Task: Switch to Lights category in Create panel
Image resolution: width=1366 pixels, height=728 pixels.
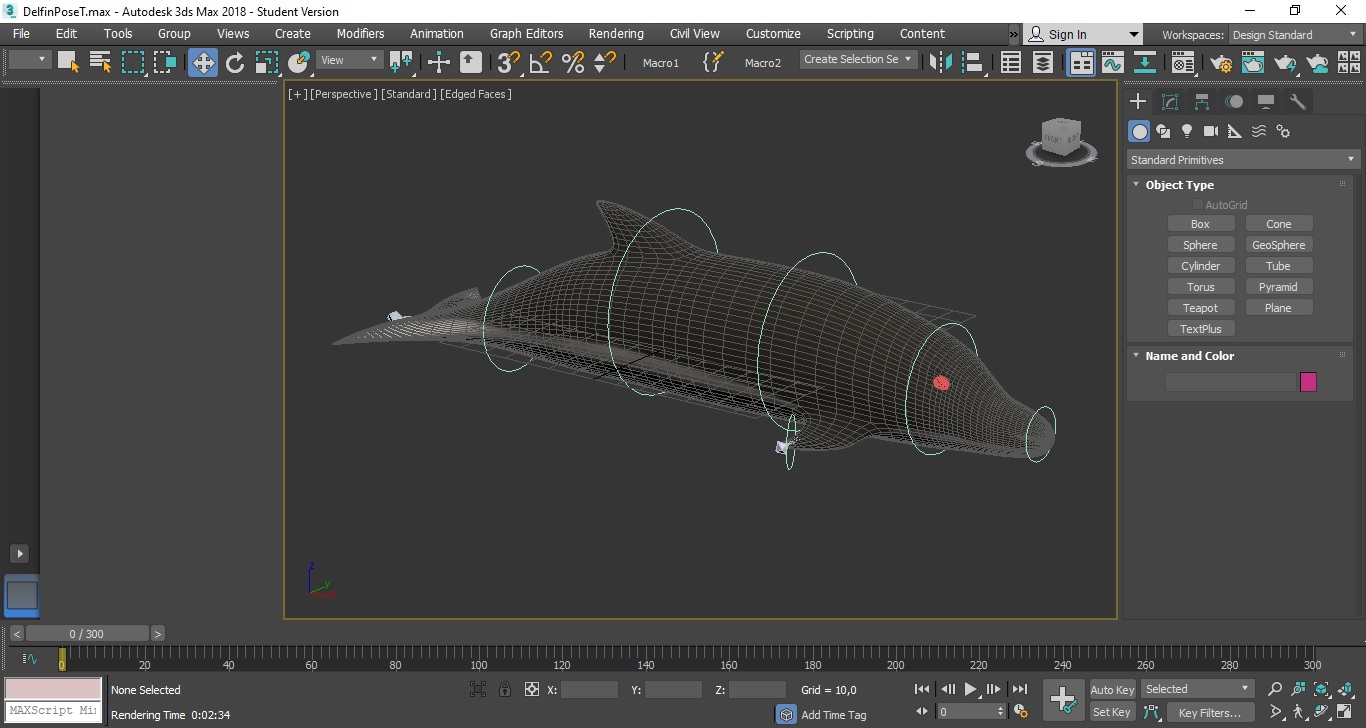Action: [x=1187, y=131]
